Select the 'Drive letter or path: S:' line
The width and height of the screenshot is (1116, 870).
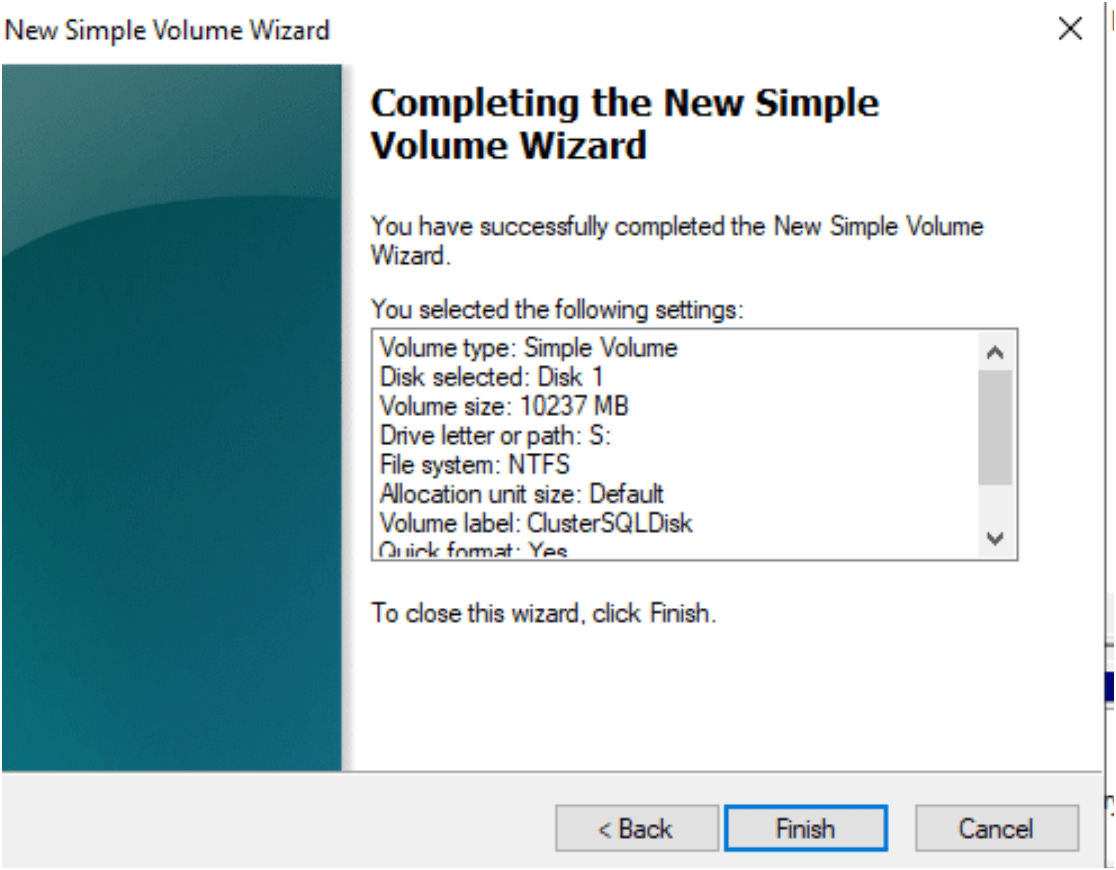pos(495,435)
